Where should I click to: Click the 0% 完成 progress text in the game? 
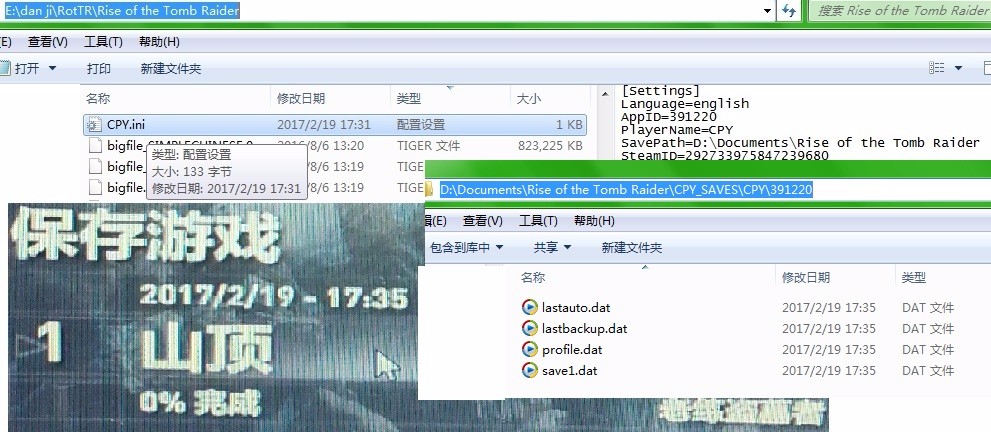201,402
